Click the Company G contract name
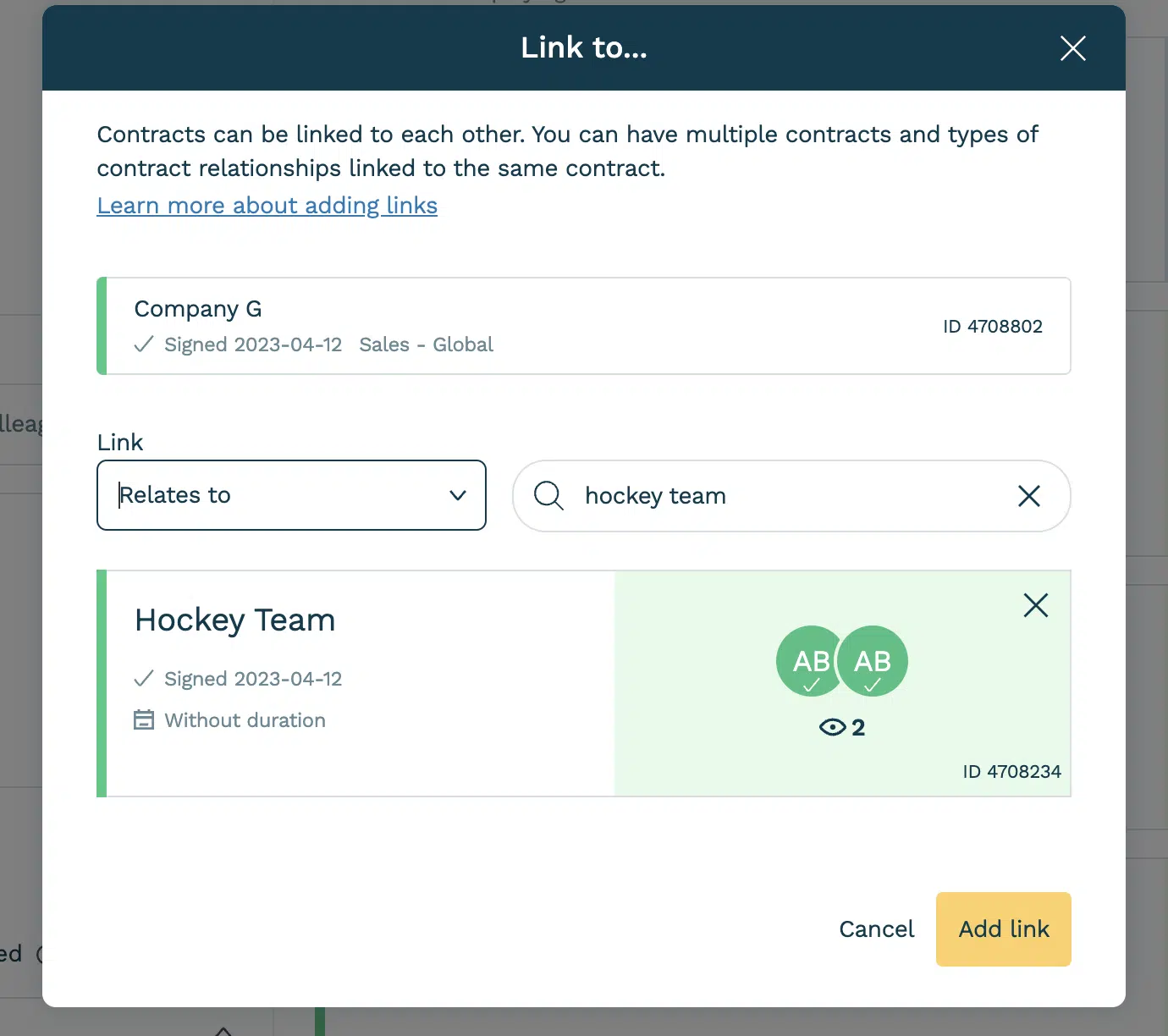The width and height of the screenshot is (1168, 1036). [198, 309]
